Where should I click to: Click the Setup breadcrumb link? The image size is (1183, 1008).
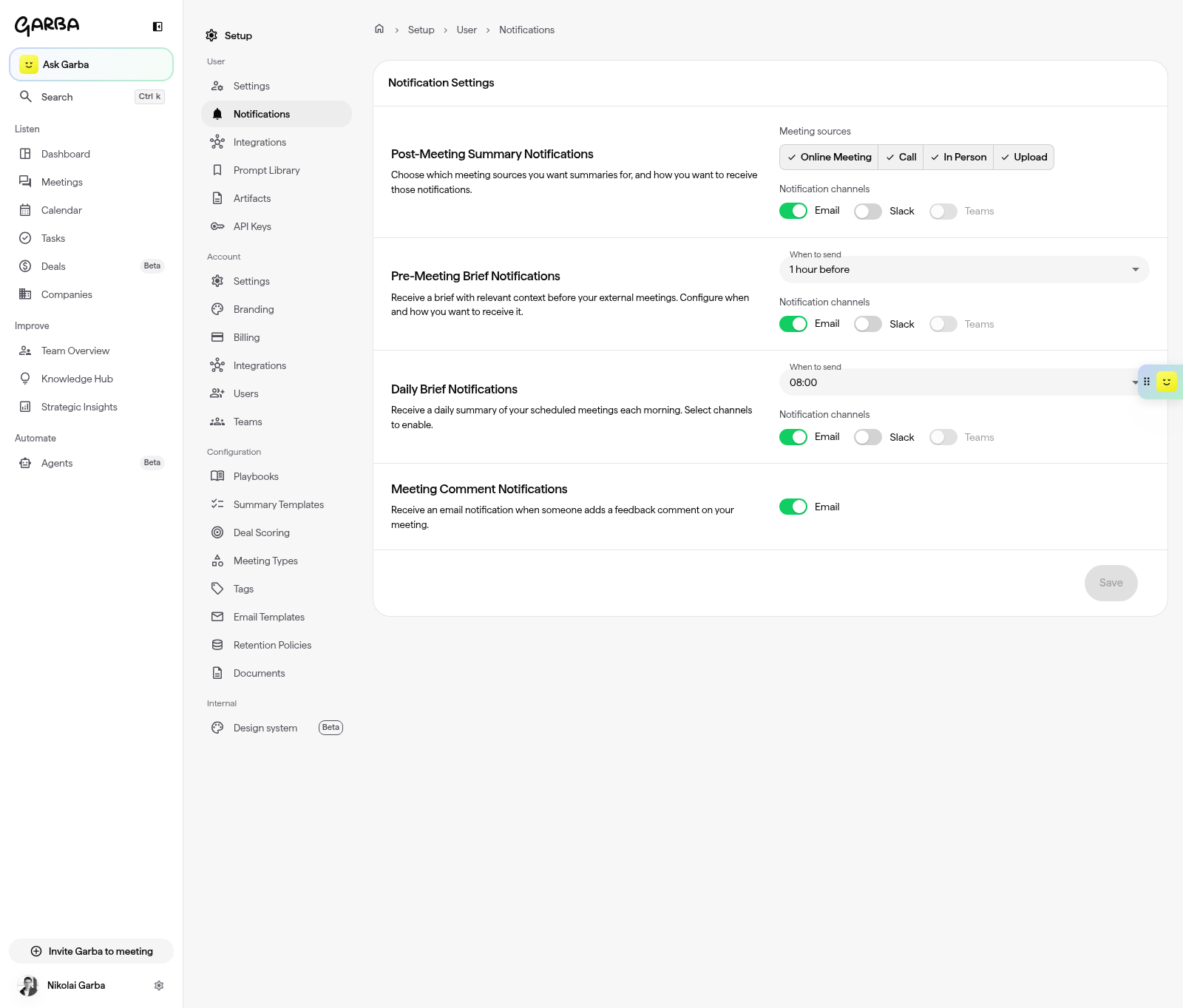pyautogui.click(x=421, y=30)
